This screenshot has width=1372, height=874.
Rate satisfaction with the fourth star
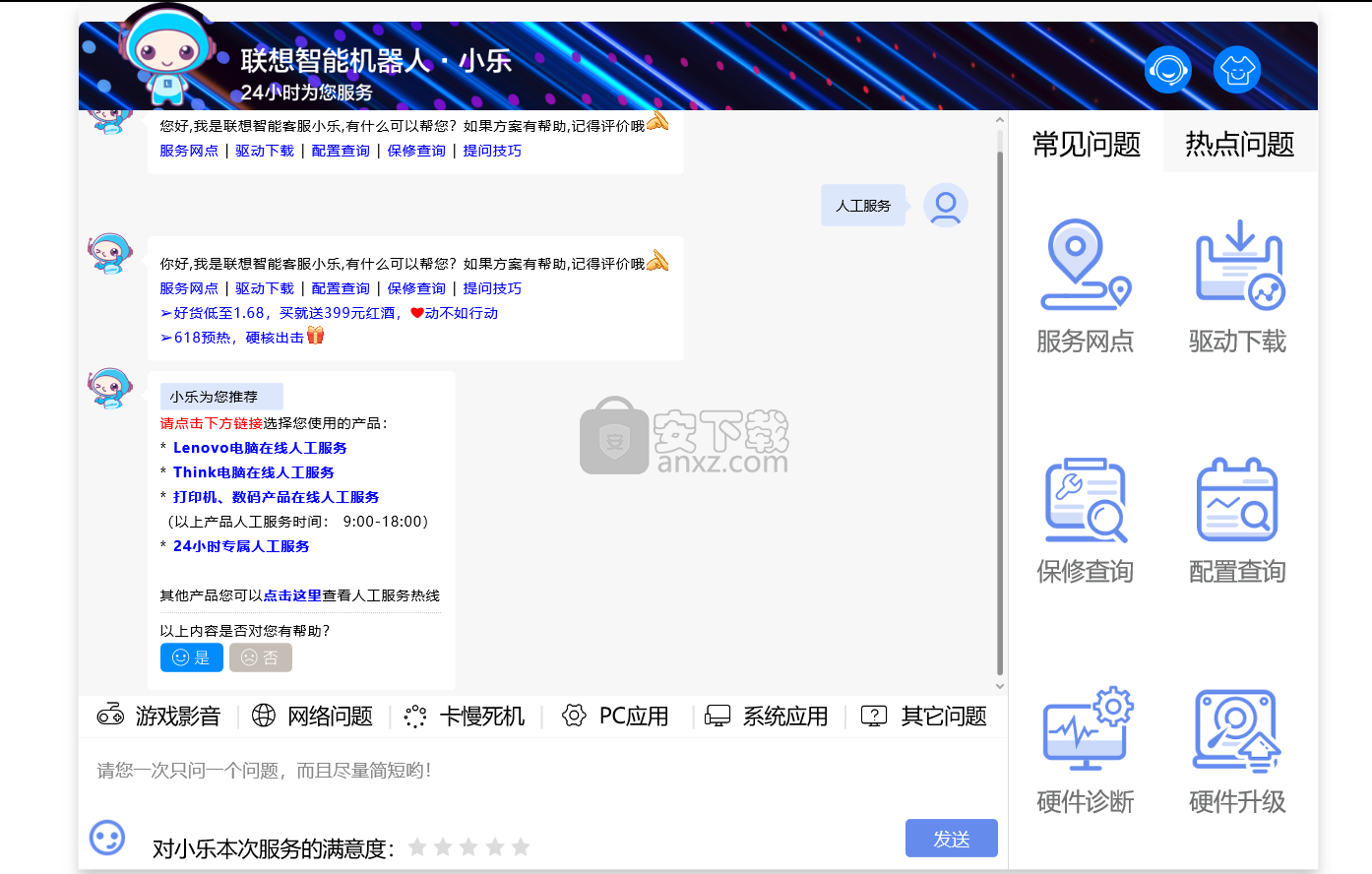tap(495, 846)
